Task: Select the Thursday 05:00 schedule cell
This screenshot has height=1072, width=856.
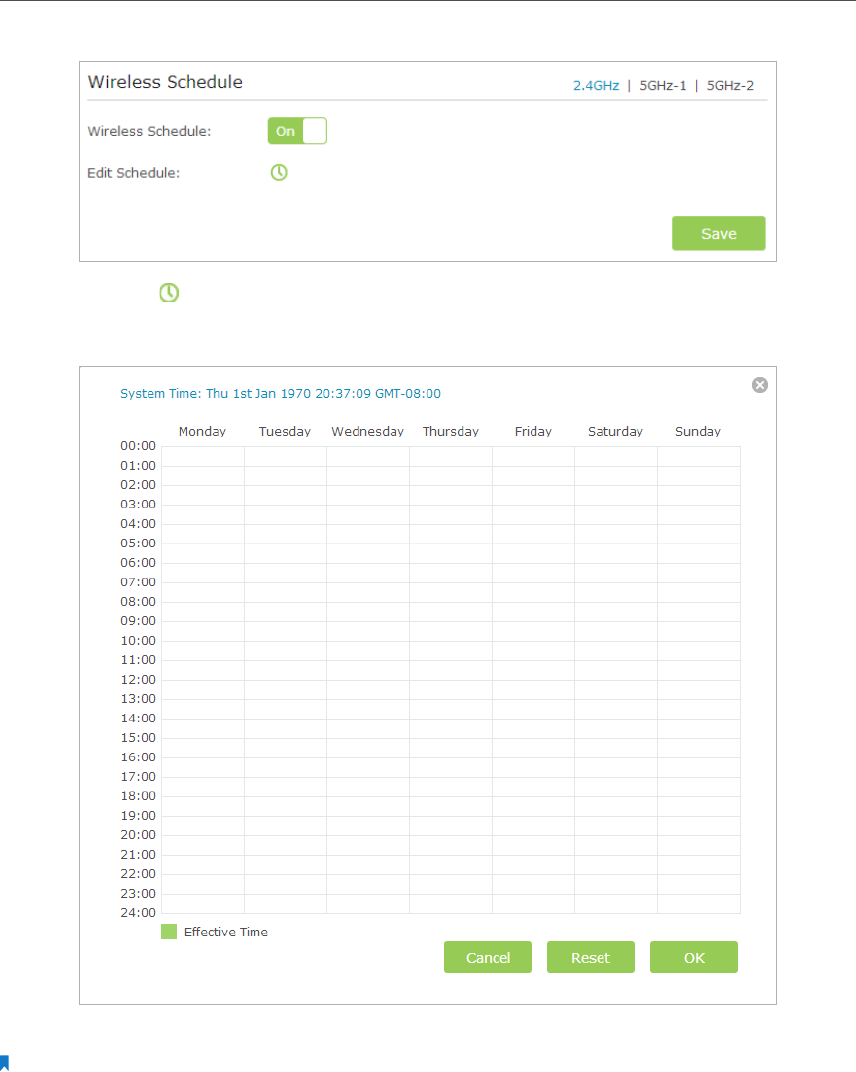Action: (x=451, y=554)
